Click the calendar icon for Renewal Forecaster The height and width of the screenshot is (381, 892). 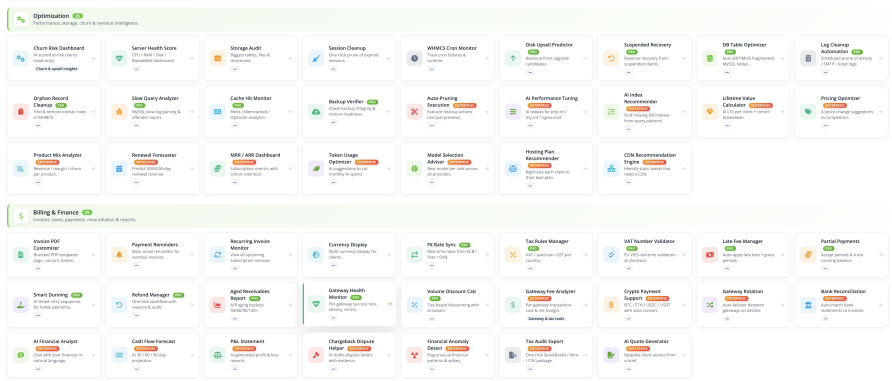tap(119, 168)
